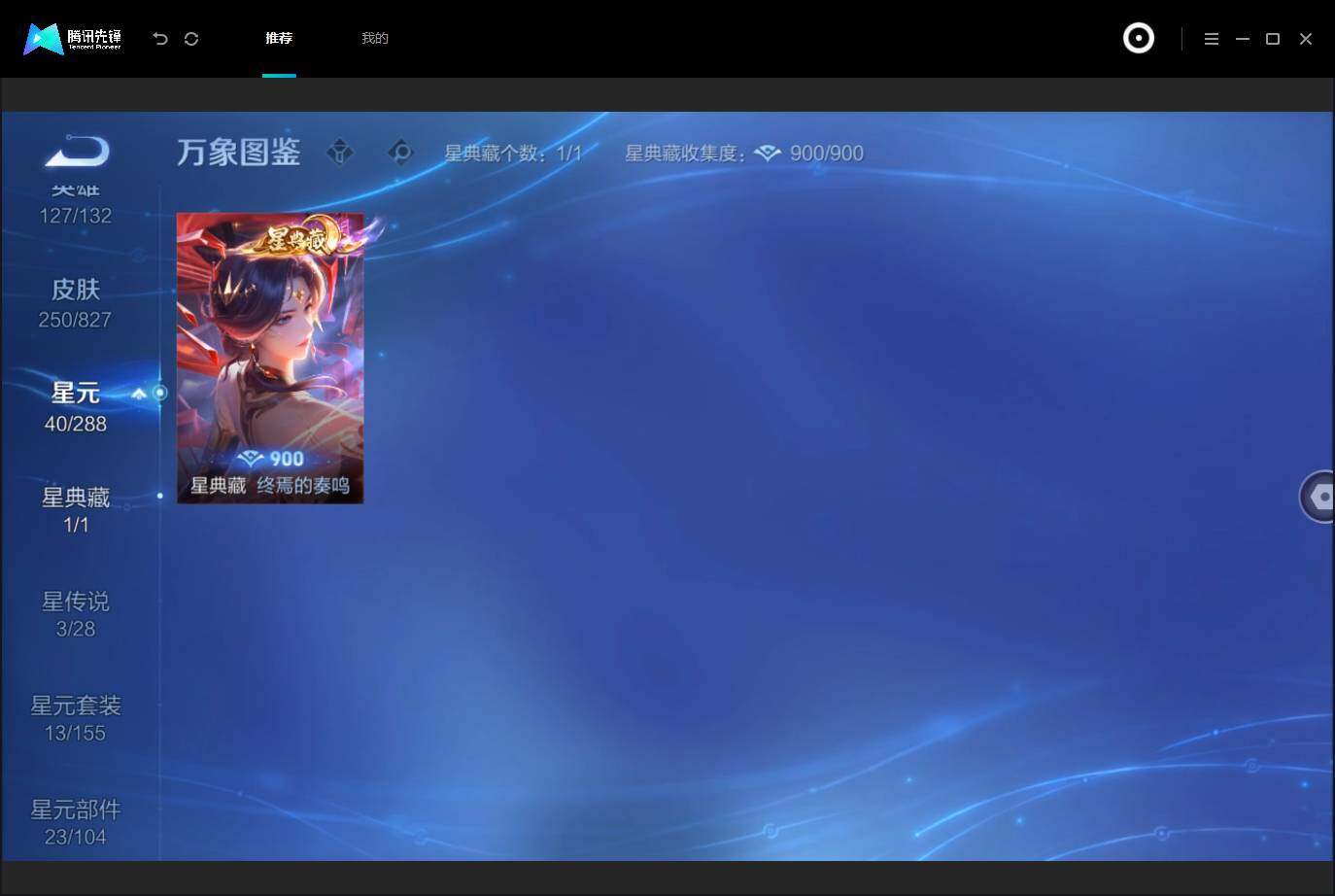The height and width of the screenshot is (896, 1335).
Task: Open the 推荐 tab
Action: click(279, 39)
